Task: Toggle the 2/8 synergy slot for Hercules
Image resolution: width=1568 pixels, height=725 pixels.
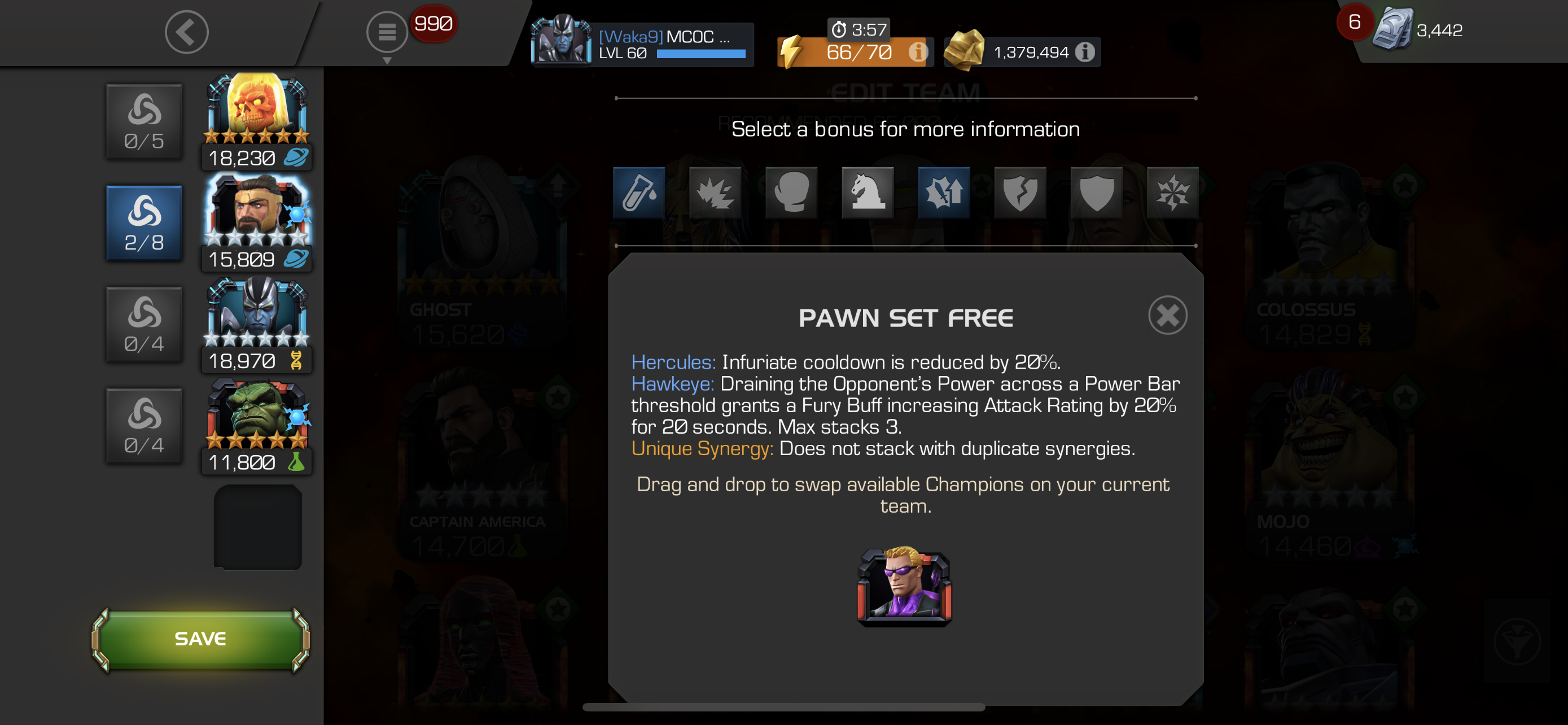Action: coord(144,224)
